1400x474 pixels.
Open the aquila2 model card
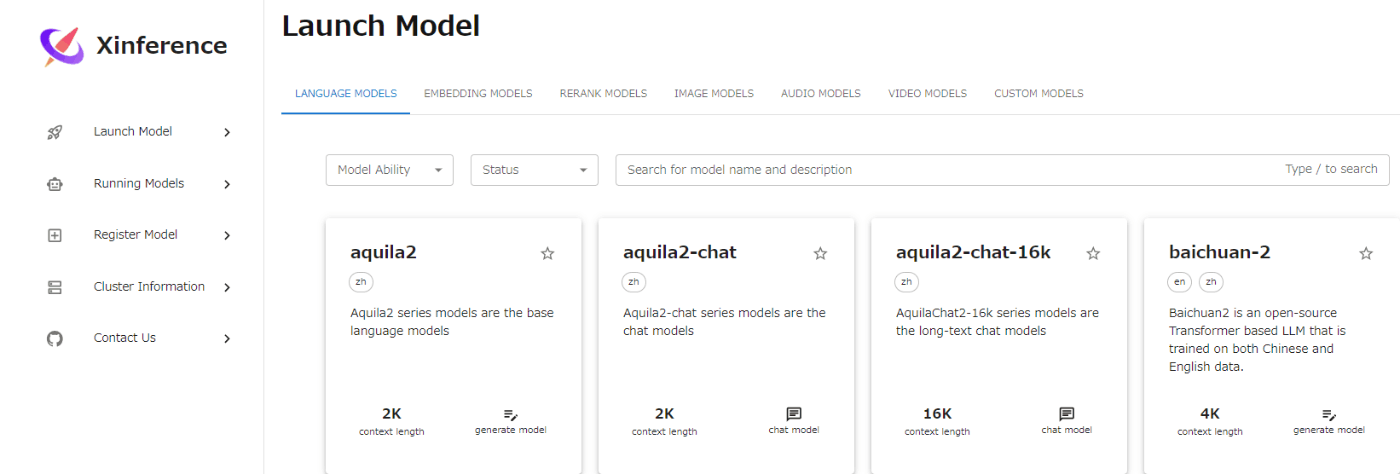(453, 346)
